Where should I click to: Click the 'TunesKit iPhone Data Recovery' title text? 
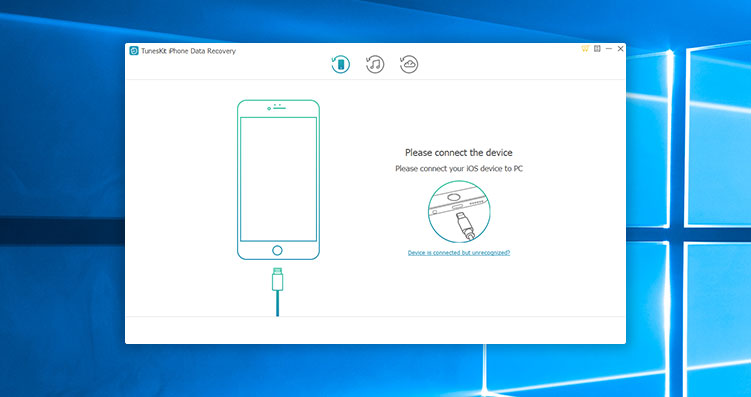point(188,51)
